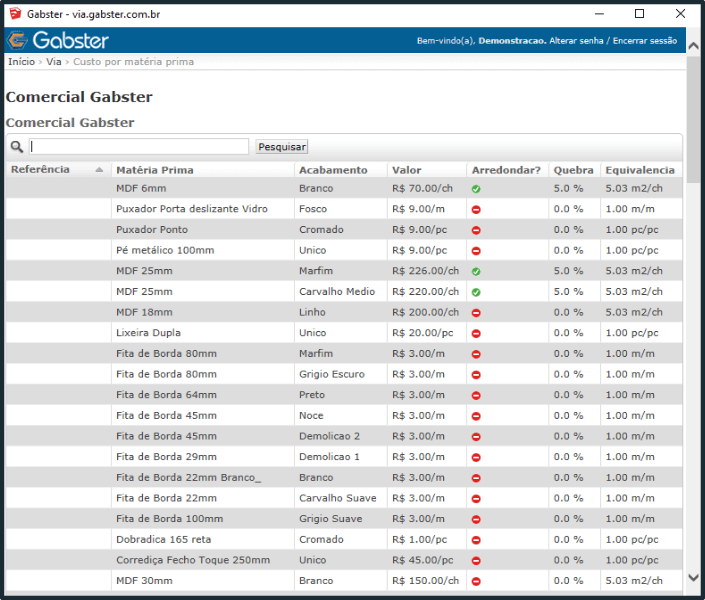Select Puxador Porta deslizante Vidro cell
The image size is (705, 600).
[192, 209]
